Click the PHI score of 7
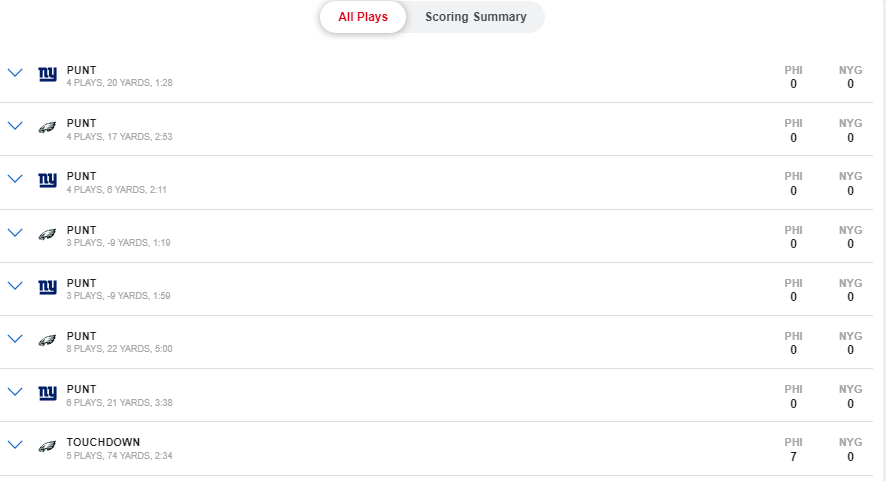Viewport: 886px width, 481px height. coord(793,456)
